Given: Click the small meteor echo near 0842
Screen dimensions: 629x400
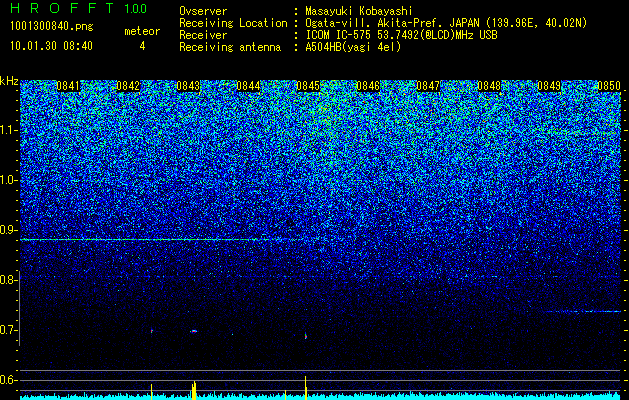Looking at the screenshot, I should tap(152, 331).
